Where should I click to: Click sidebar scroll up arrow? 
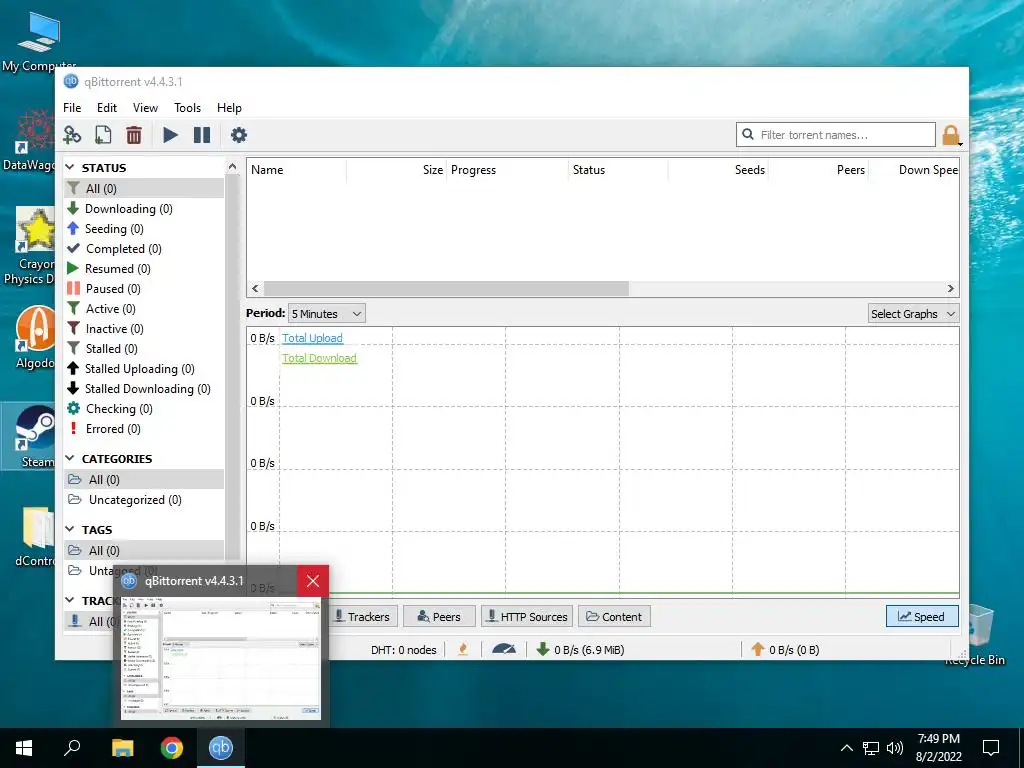click(x=232, y=167)
